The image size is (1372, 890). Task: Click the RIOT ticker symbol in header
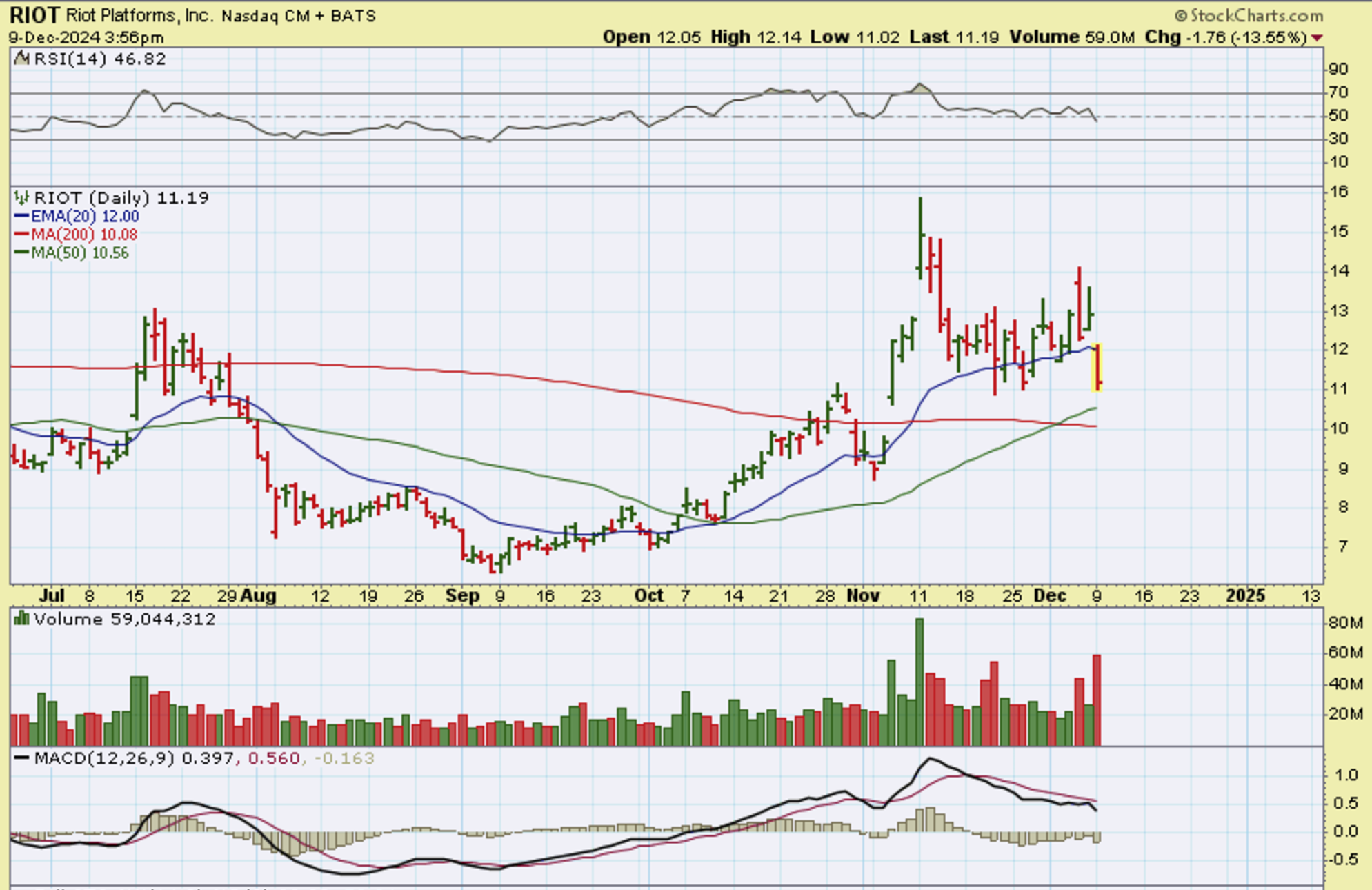34,15
